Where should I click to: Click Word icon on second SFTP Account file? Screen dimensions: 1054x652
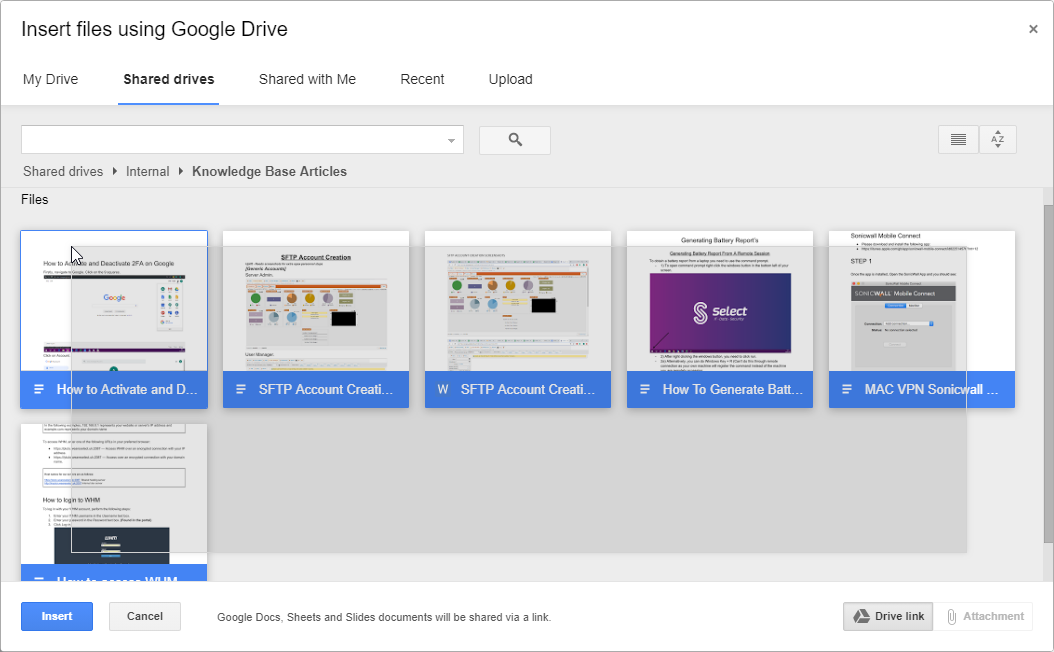click(x=442, y=389)
